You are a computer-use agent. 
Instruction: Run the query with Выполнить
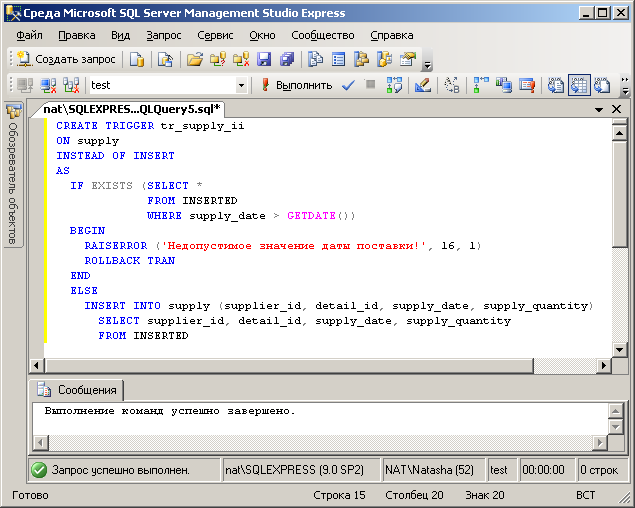[x=297, y=85]
